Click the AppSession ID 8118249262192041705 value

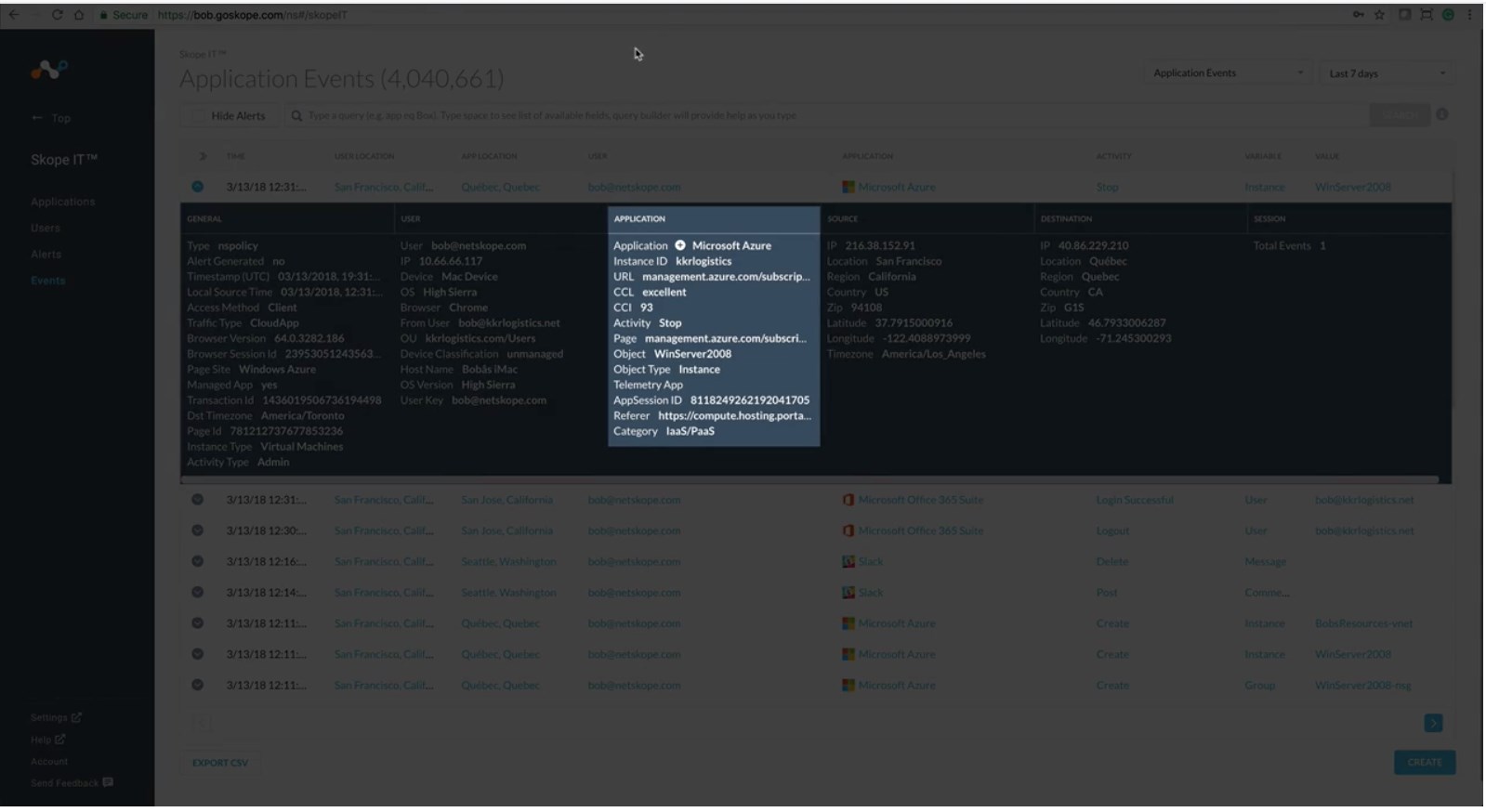[x=750, y=400]
